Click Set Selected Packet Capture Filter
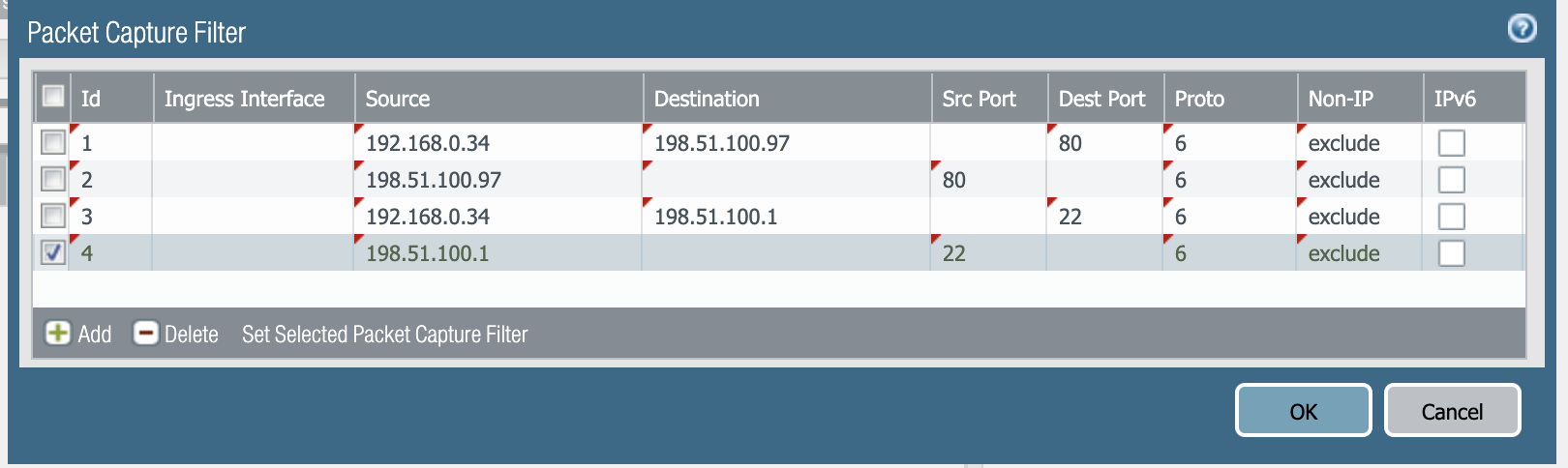This screenshot has width=1568, height=468. click(384, 335)
